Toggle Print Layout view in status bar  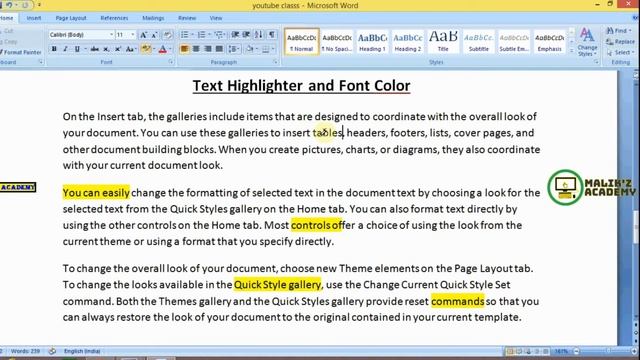(x=510, y=351)
